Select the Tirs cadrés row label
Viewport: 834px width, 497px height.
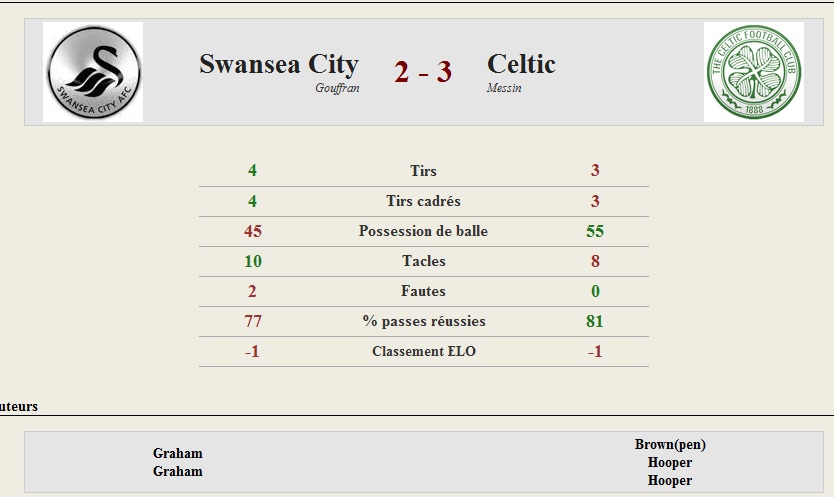pyautogui.click(x=423, y=201)
